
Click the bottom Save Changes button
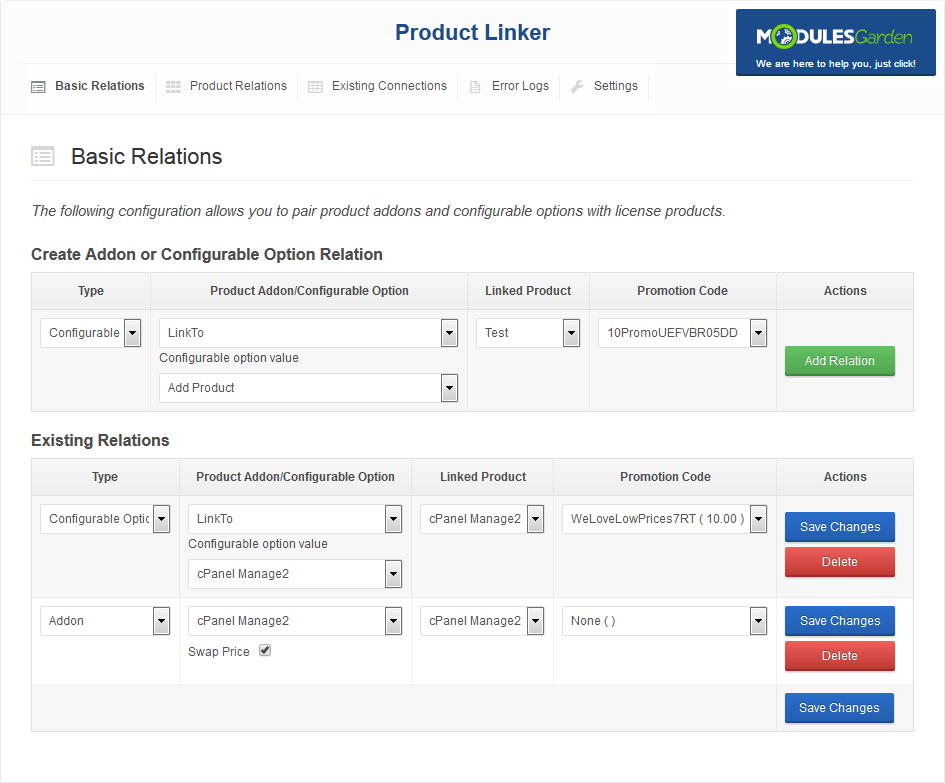coord(839,708)
